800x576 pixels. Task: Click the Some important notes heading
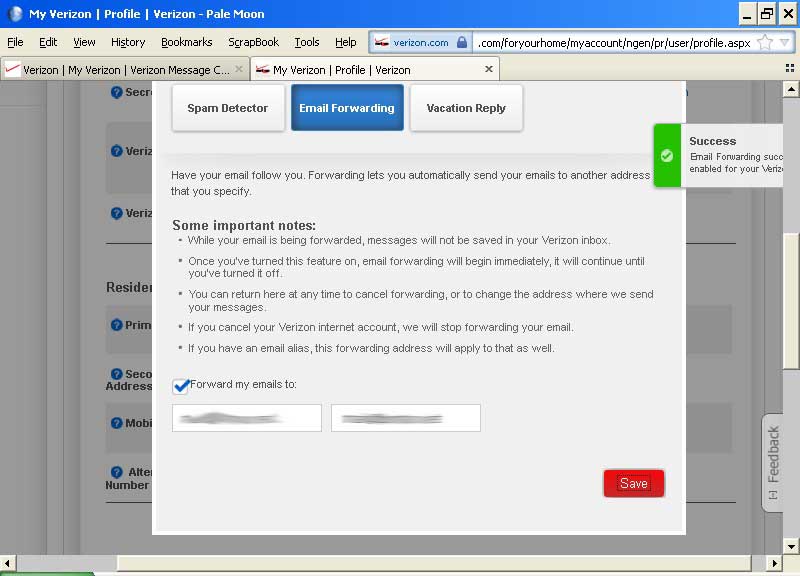(244, 225)
